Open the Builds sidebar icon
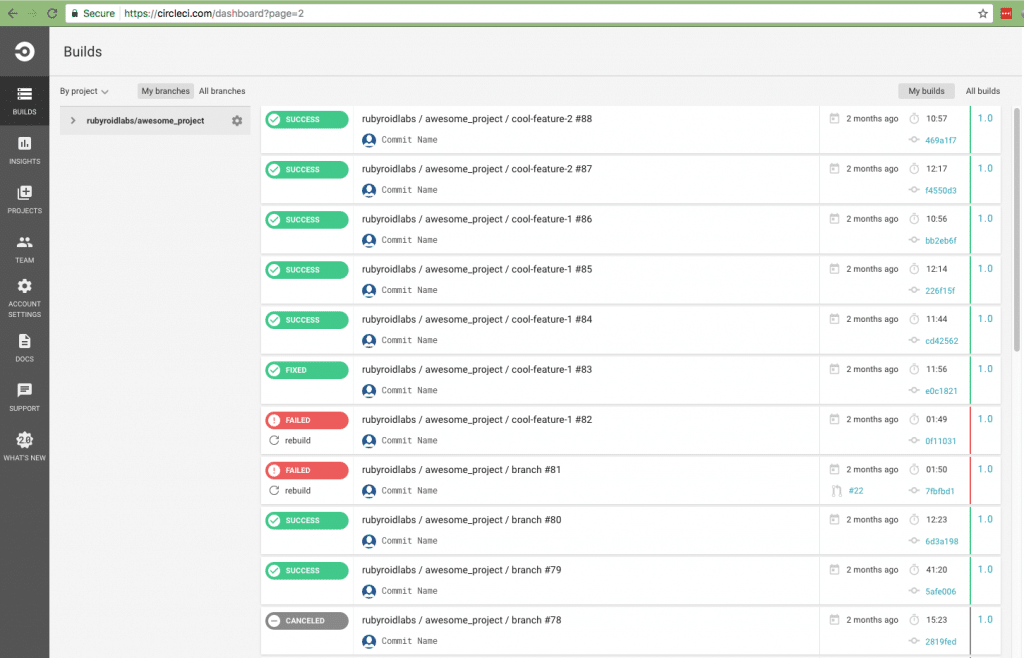 click(24, 94)
